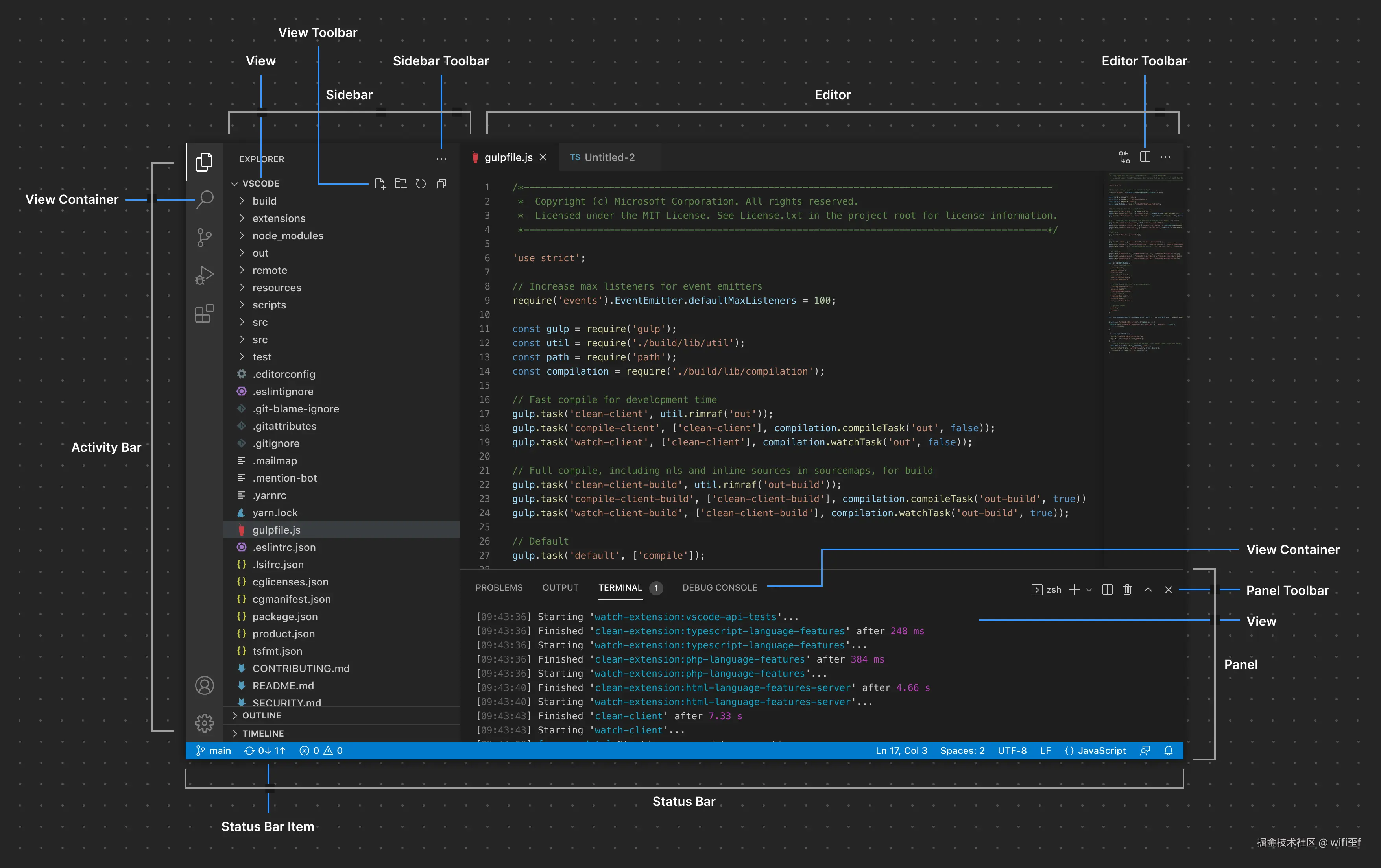Toggle the notifications bell in the status bar
Viewport: 1381px width, 868px height.
(x=1168, y=750)
